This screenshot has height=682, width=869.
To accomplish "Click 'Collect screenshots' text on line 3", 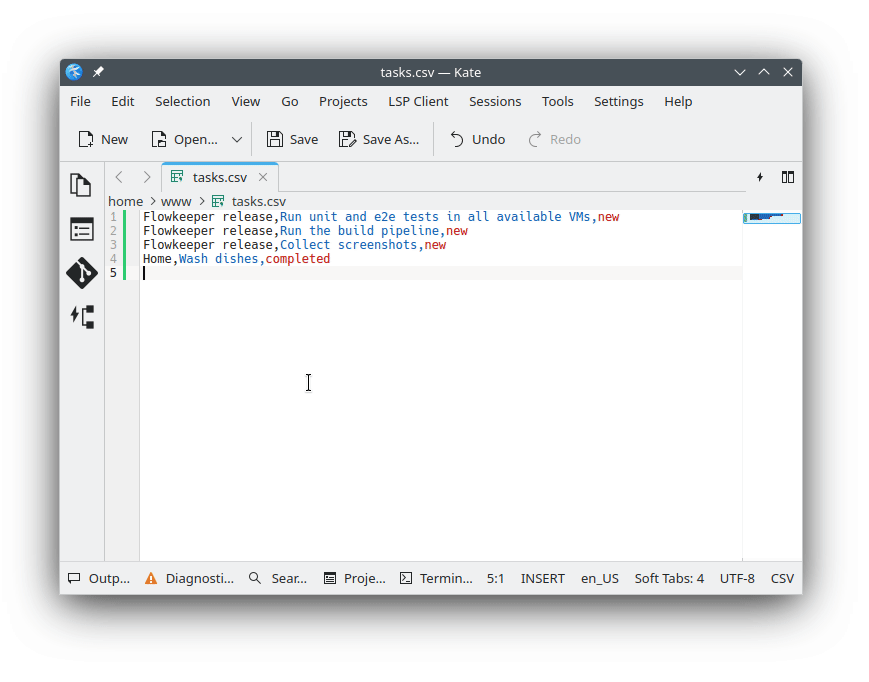I will 348,245.
